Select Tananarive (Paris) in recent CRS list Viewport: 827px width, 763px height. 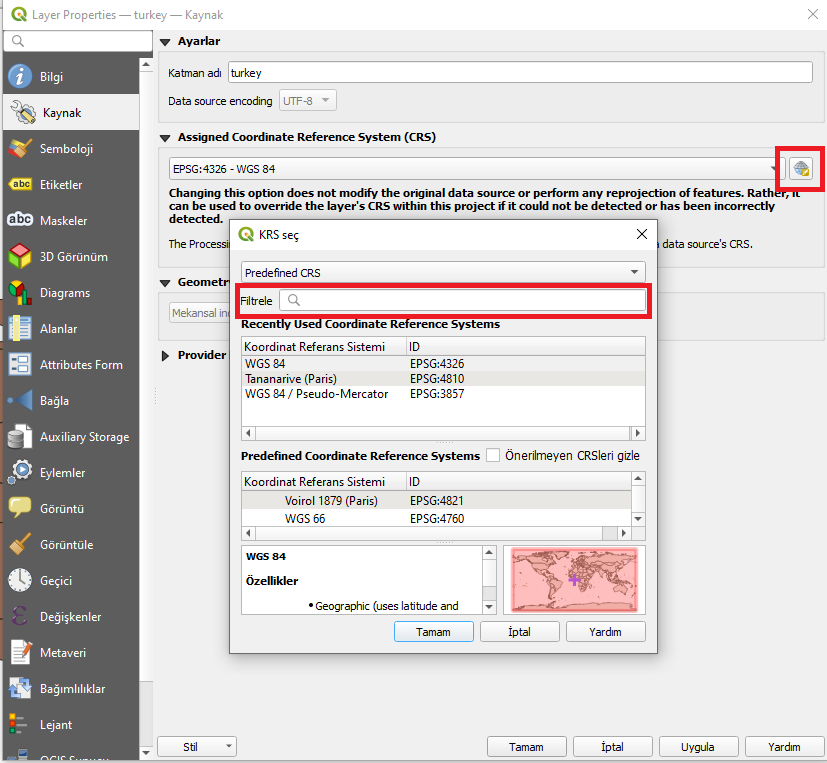(x=443, y=379)
